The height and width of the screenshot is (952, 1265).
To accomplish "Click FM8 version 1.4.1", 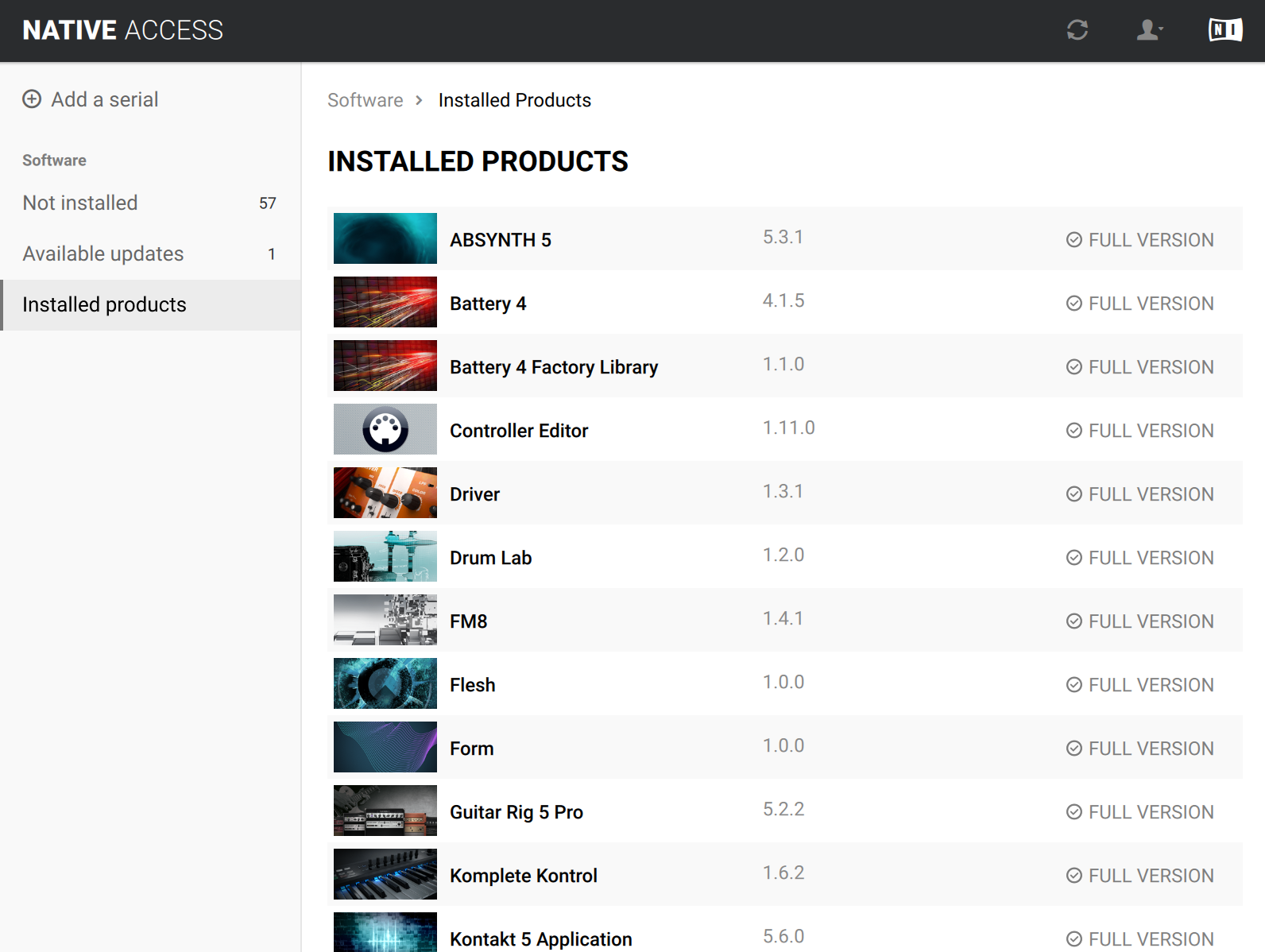I will (783, 618).
